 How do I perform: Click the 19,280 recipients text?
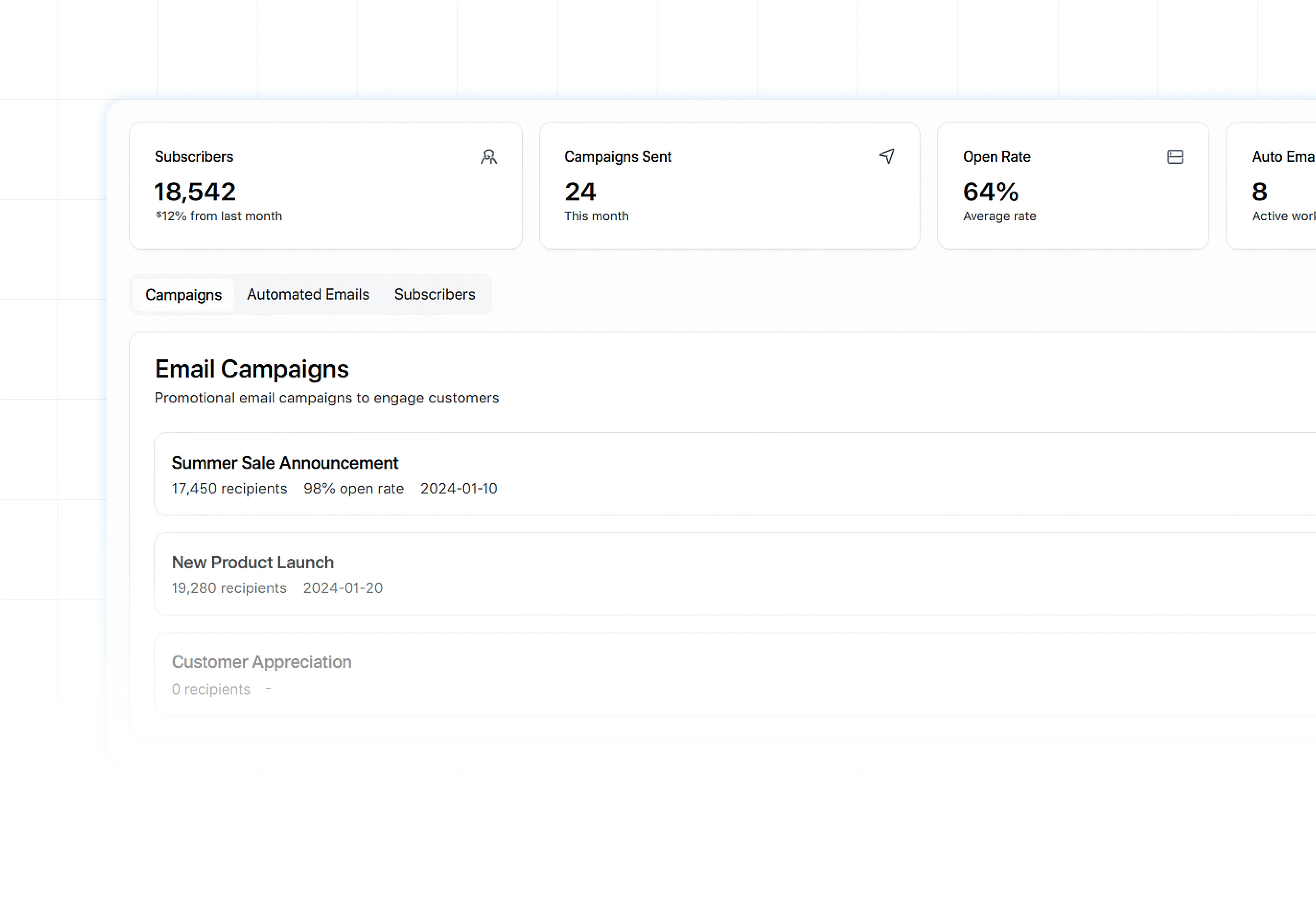tap(229, 588)
